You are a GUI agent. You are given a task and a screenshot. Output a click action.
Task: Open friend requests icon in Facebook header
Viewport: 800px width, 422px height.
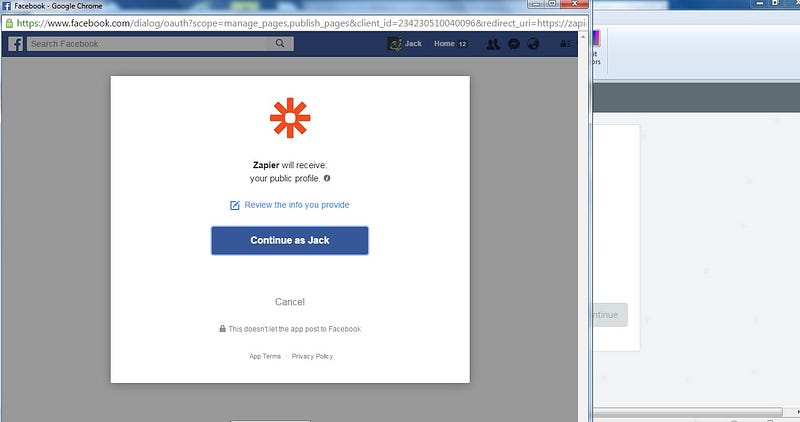pos(493,44)
